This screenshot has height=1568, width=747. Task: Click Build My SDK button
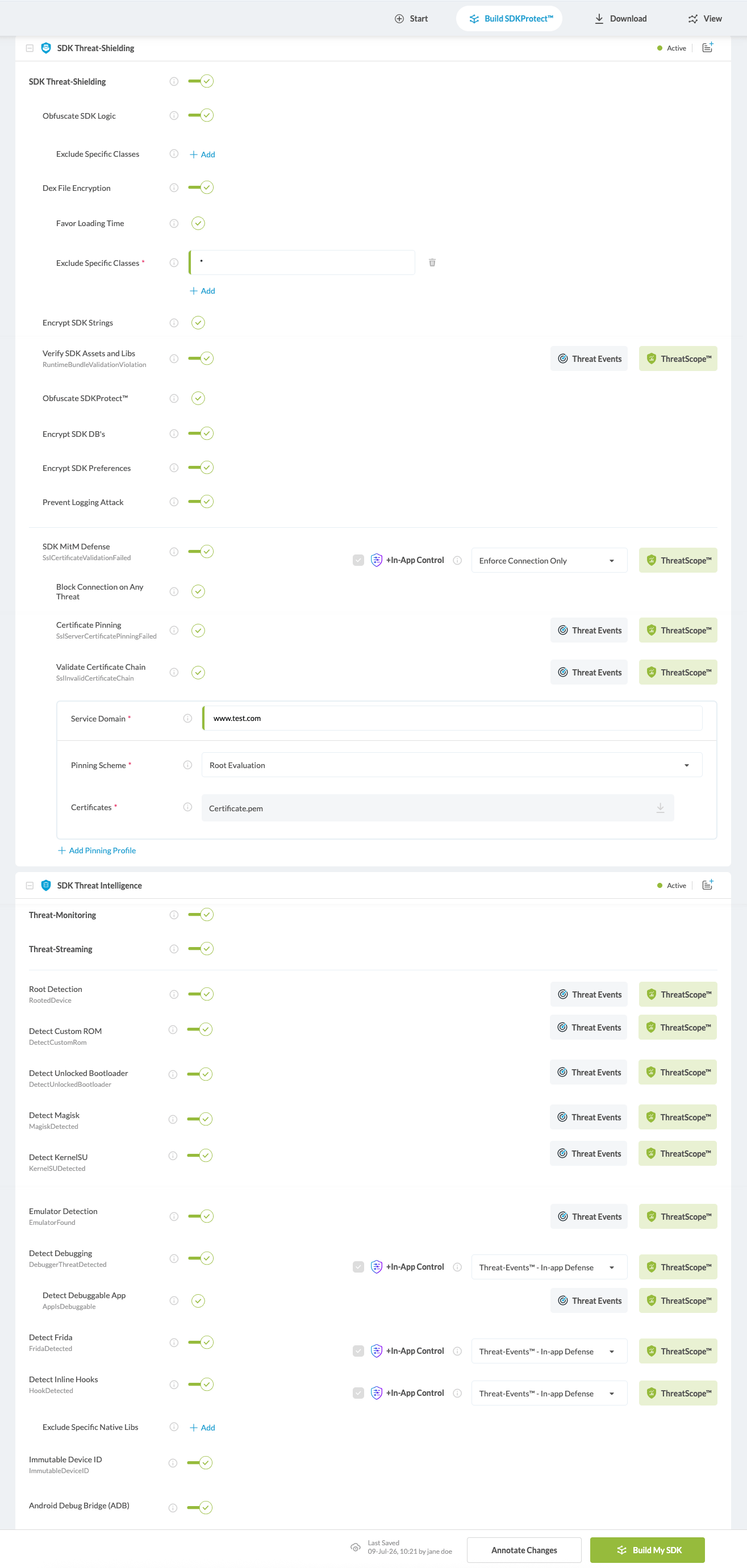click(647, 1550)
